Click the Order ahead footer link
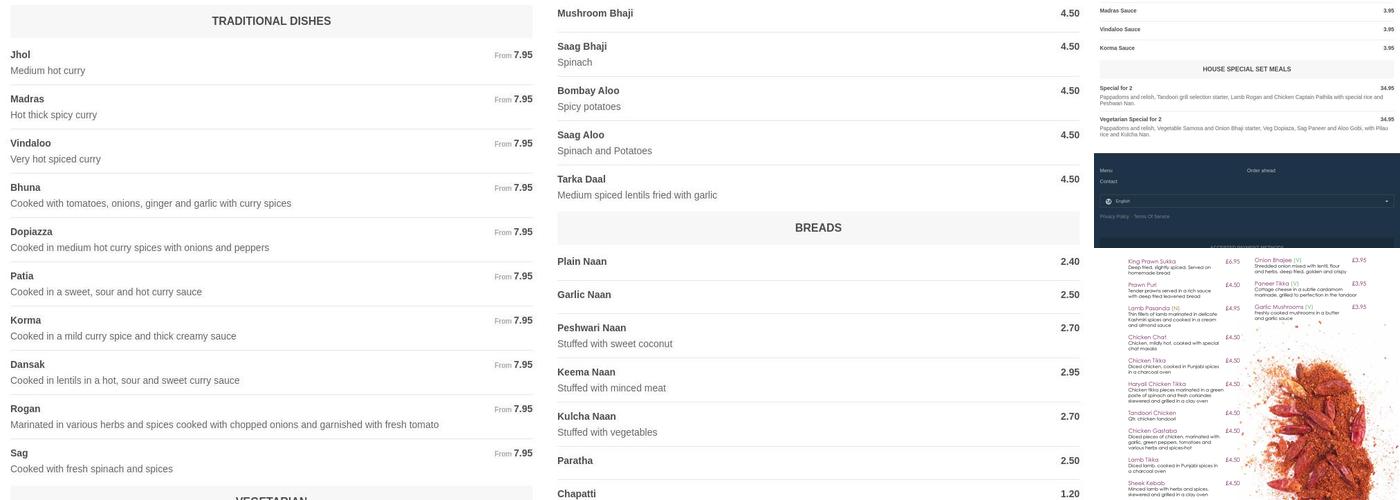 click(x=1260, y=170)
